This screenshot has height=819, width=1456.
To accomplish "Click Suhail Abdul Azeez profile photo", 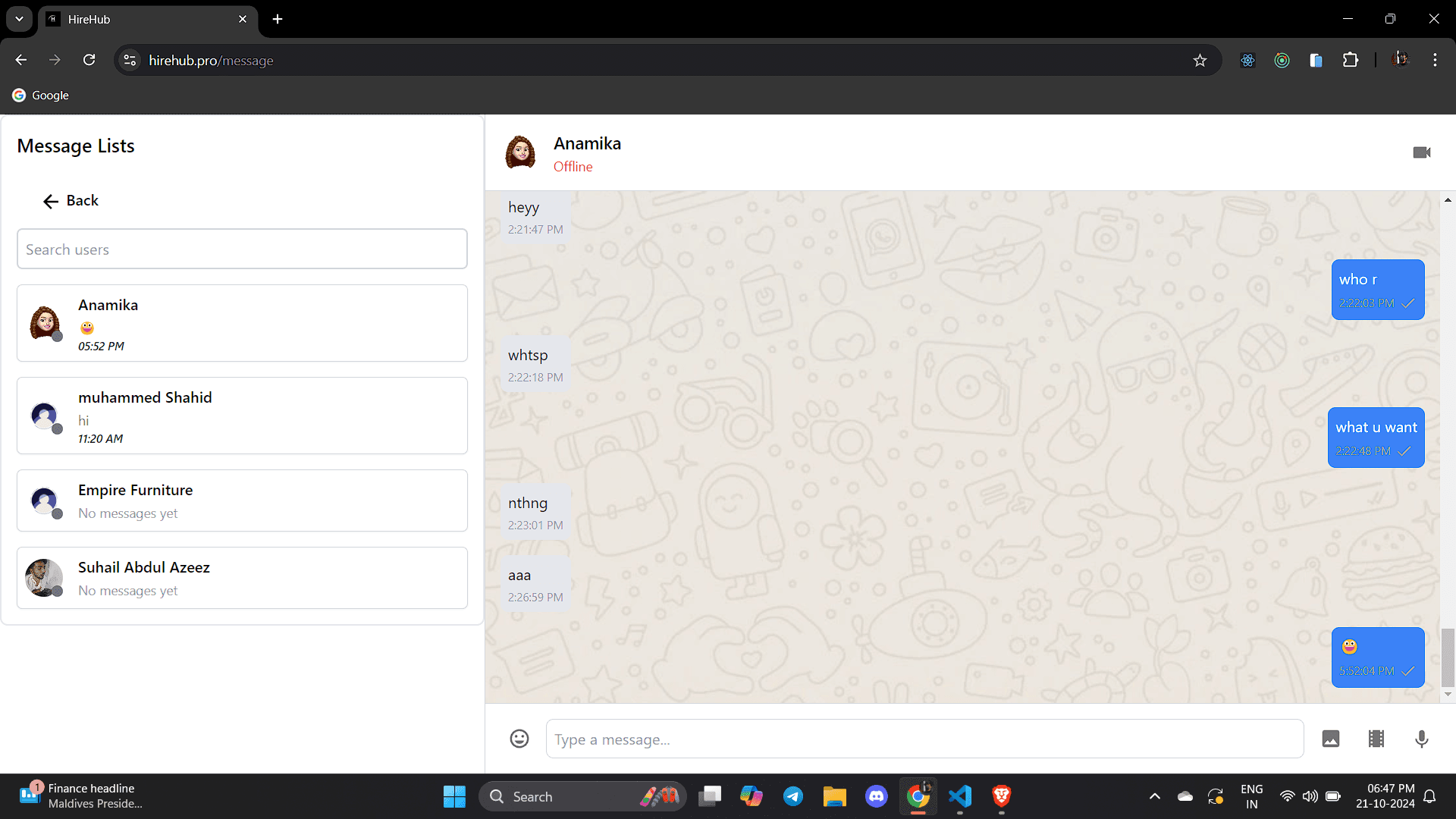I will [44, 578].
